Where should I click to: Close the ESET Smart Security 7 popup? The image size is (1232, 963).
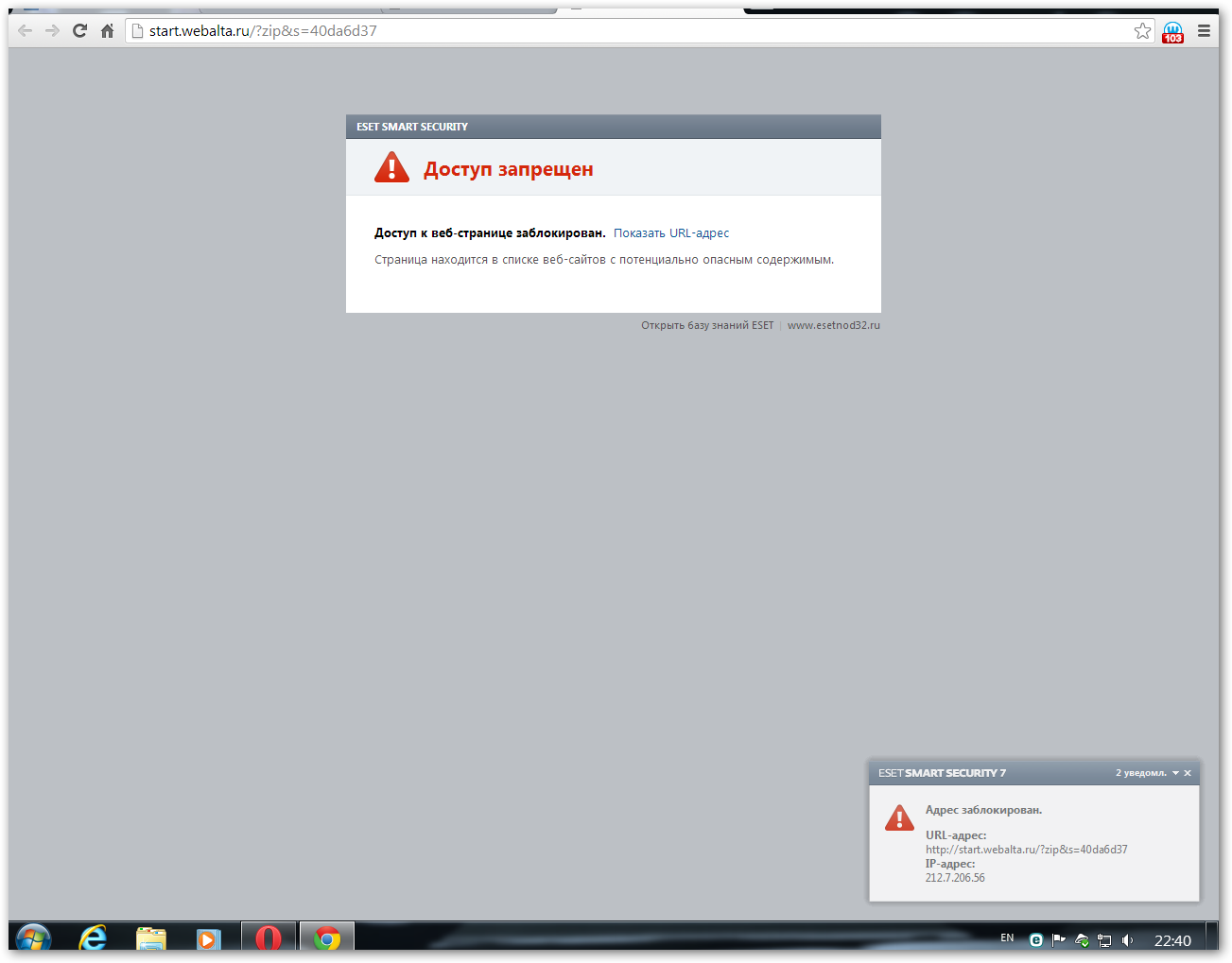pos(1188,773)
